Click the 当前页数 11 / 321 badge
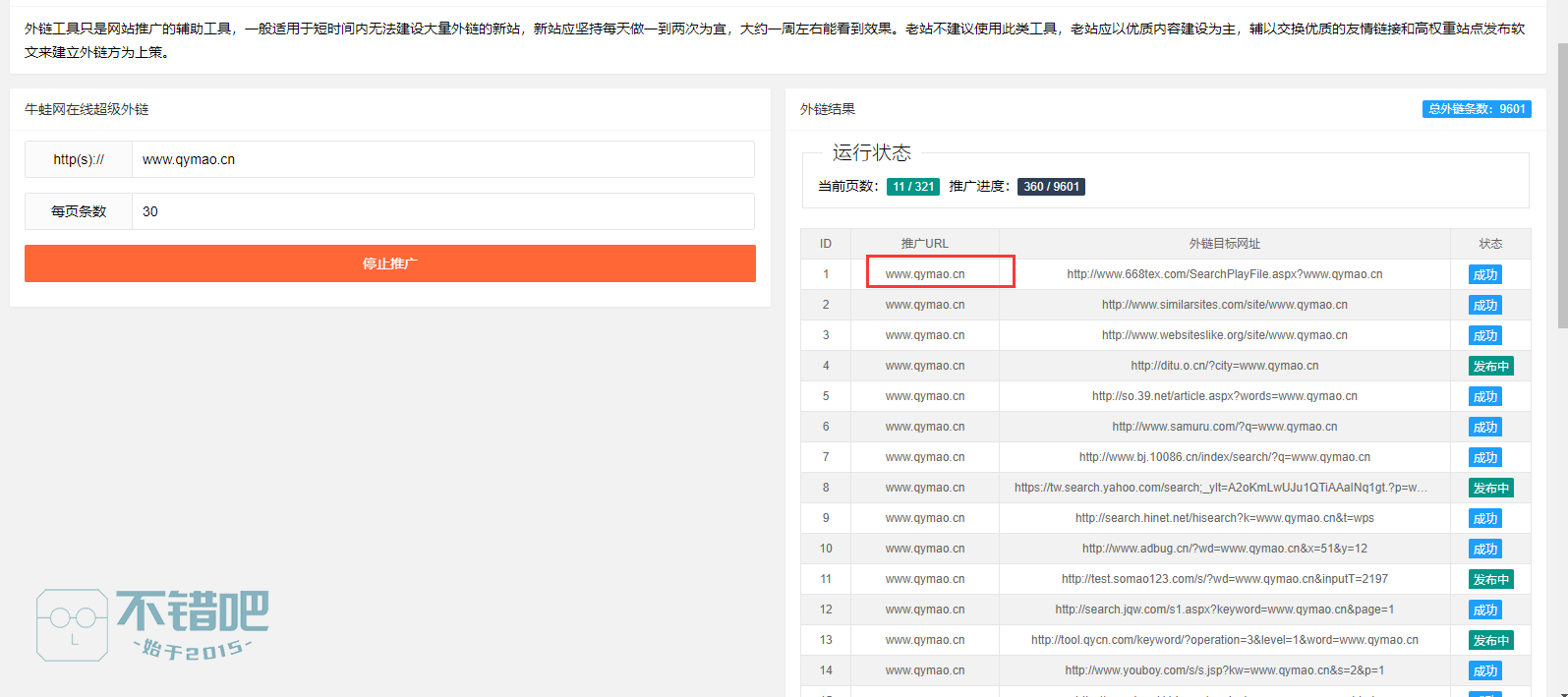The width and height of the screenshot is (1568, 697). click(912, 187)
